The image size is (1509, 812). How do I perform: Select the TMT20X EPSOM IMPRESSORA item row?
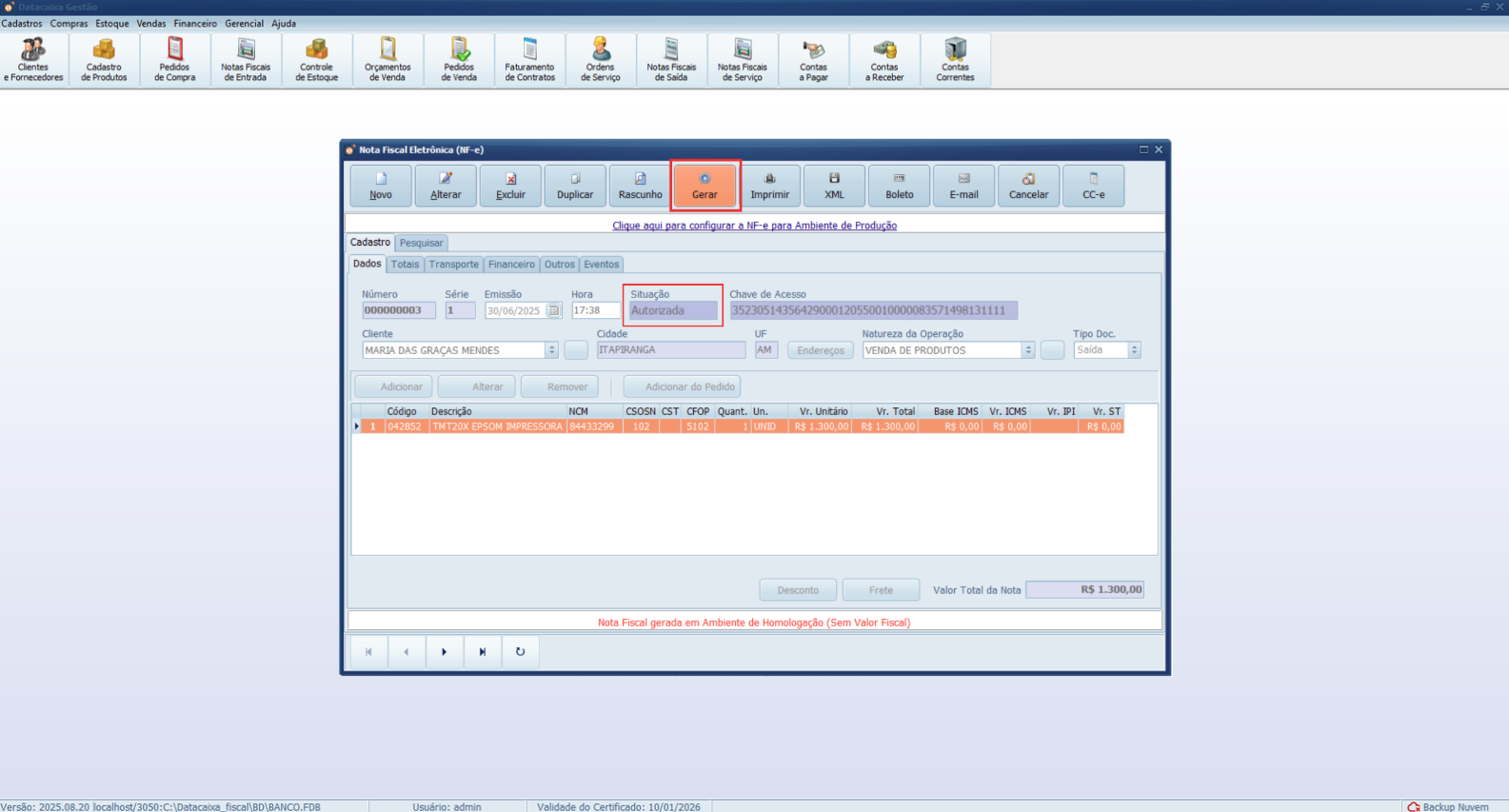496,426
